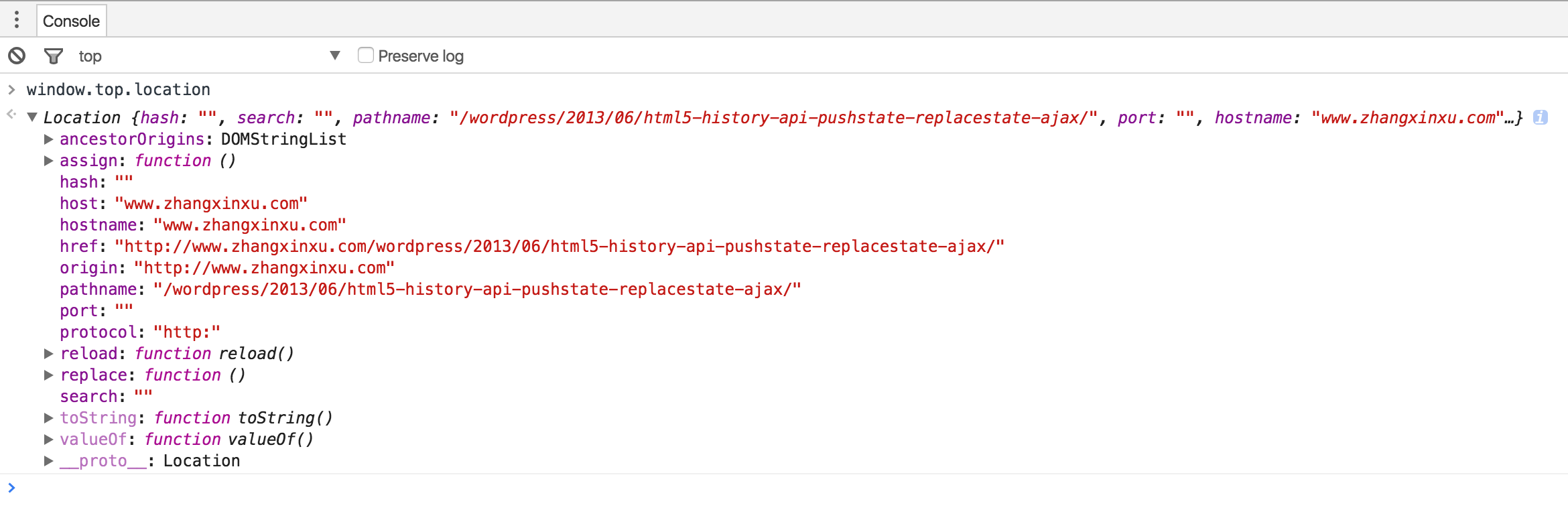Enable the Preserve log checkbox

click(365, 55)
